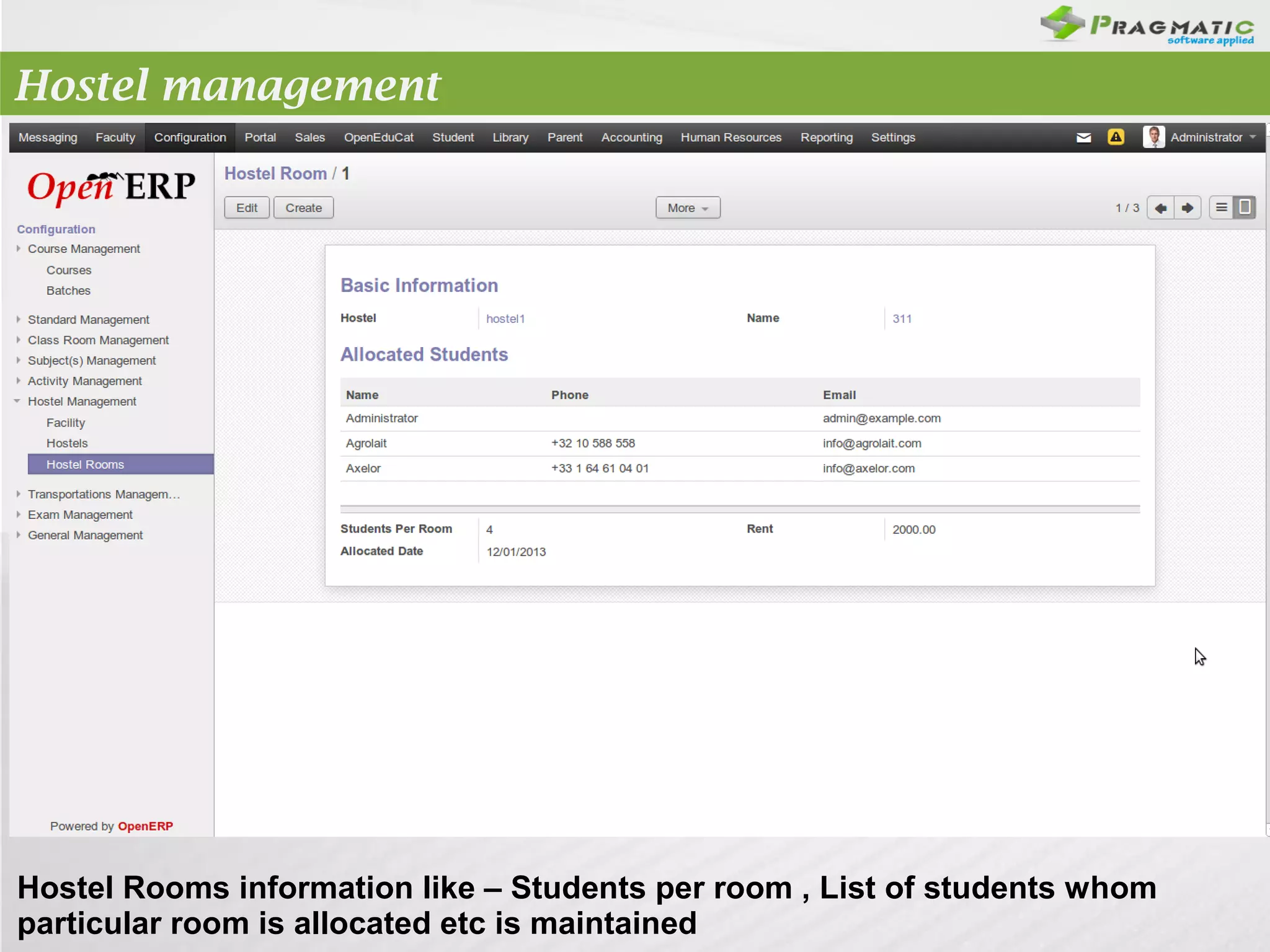Viewport: 1270px width, 952px height.
Task: Select Hostel Rooms sidebar item
Action: tap(121, 464)
